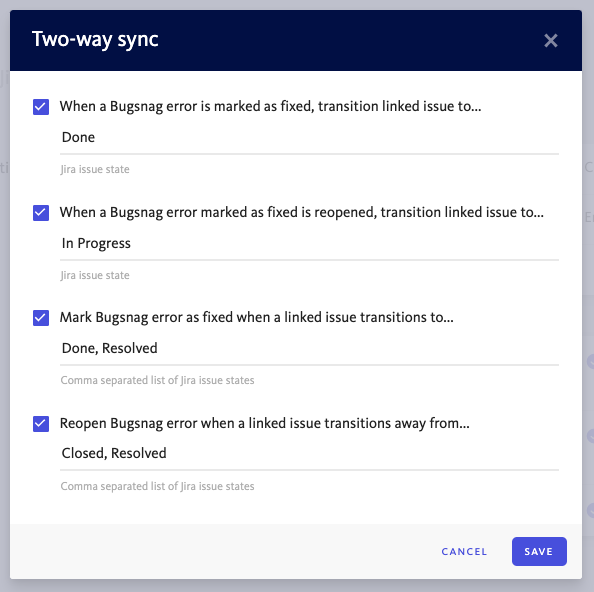
Task: Select Jira issue state hint under Done
Action: click(x=95, y=169)
